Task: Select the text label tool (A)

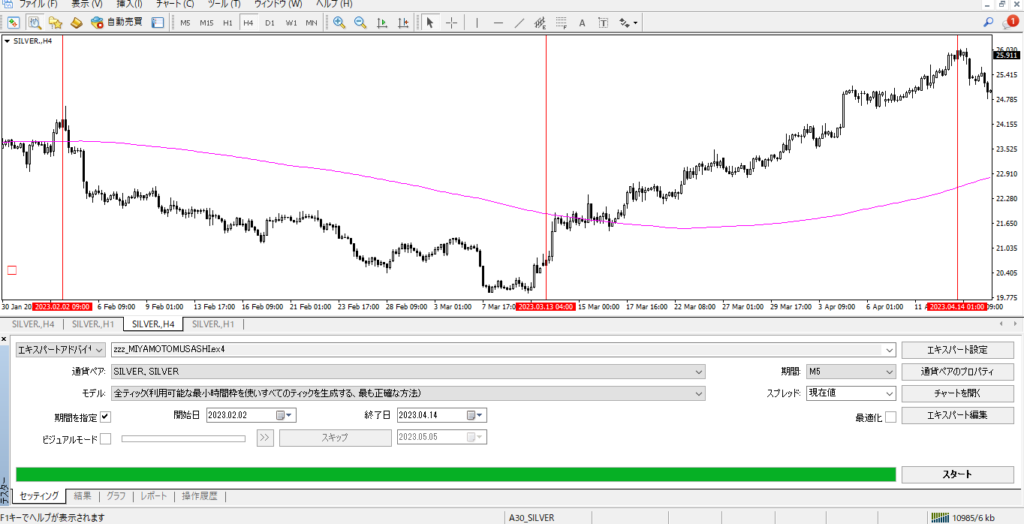Action: tap(582, 22)
